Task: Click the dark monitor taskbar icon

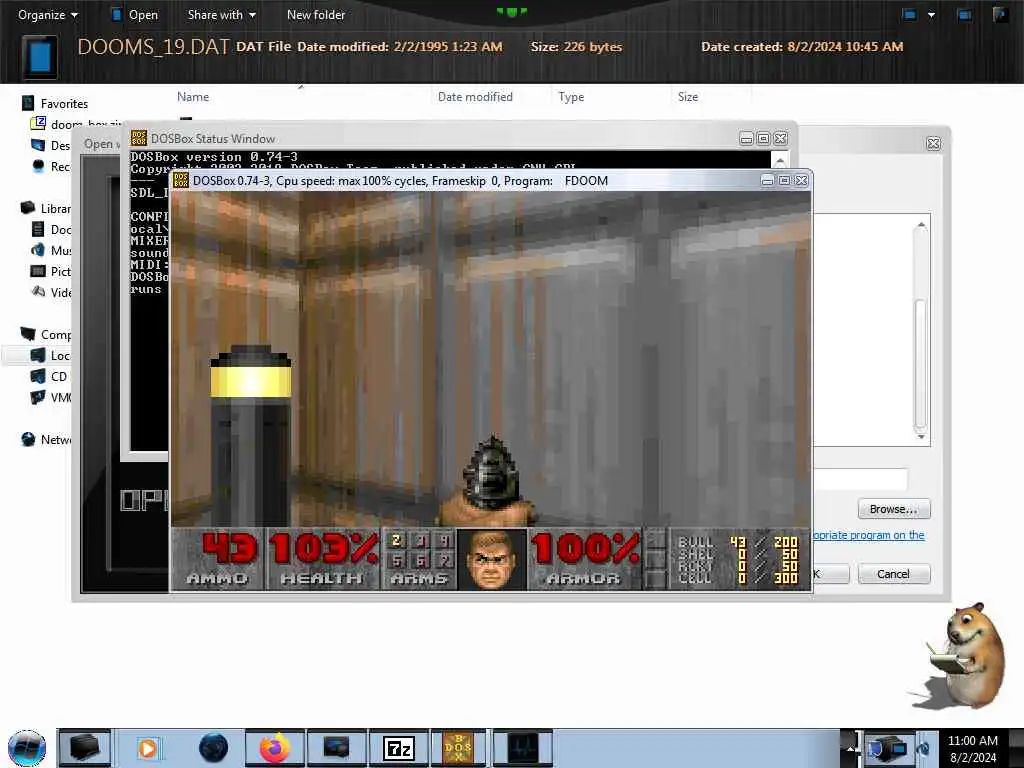Action: click(x=336, y=748)
